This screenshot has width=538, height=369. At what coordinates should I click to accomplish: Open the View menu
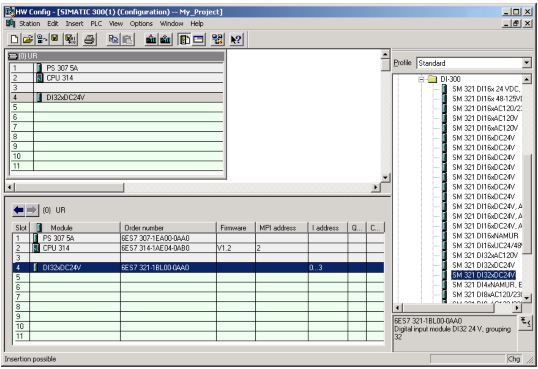[116, 23]
